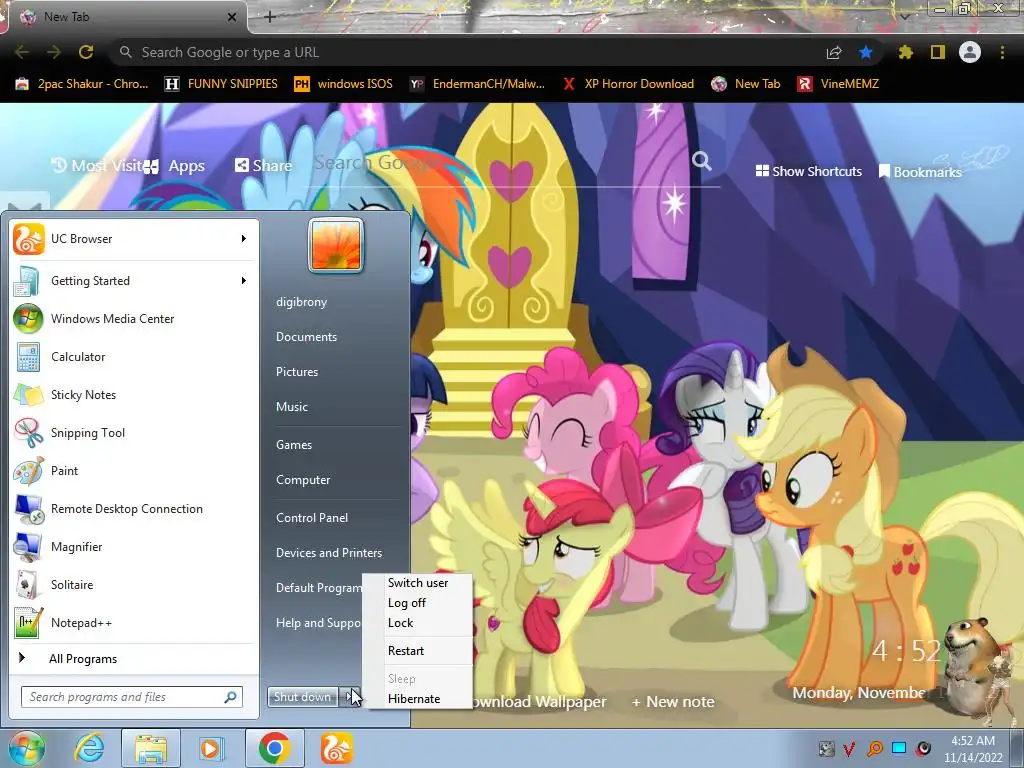Open Getting Started item
This screenshot has width=1024, height=768.
[134, 281]
